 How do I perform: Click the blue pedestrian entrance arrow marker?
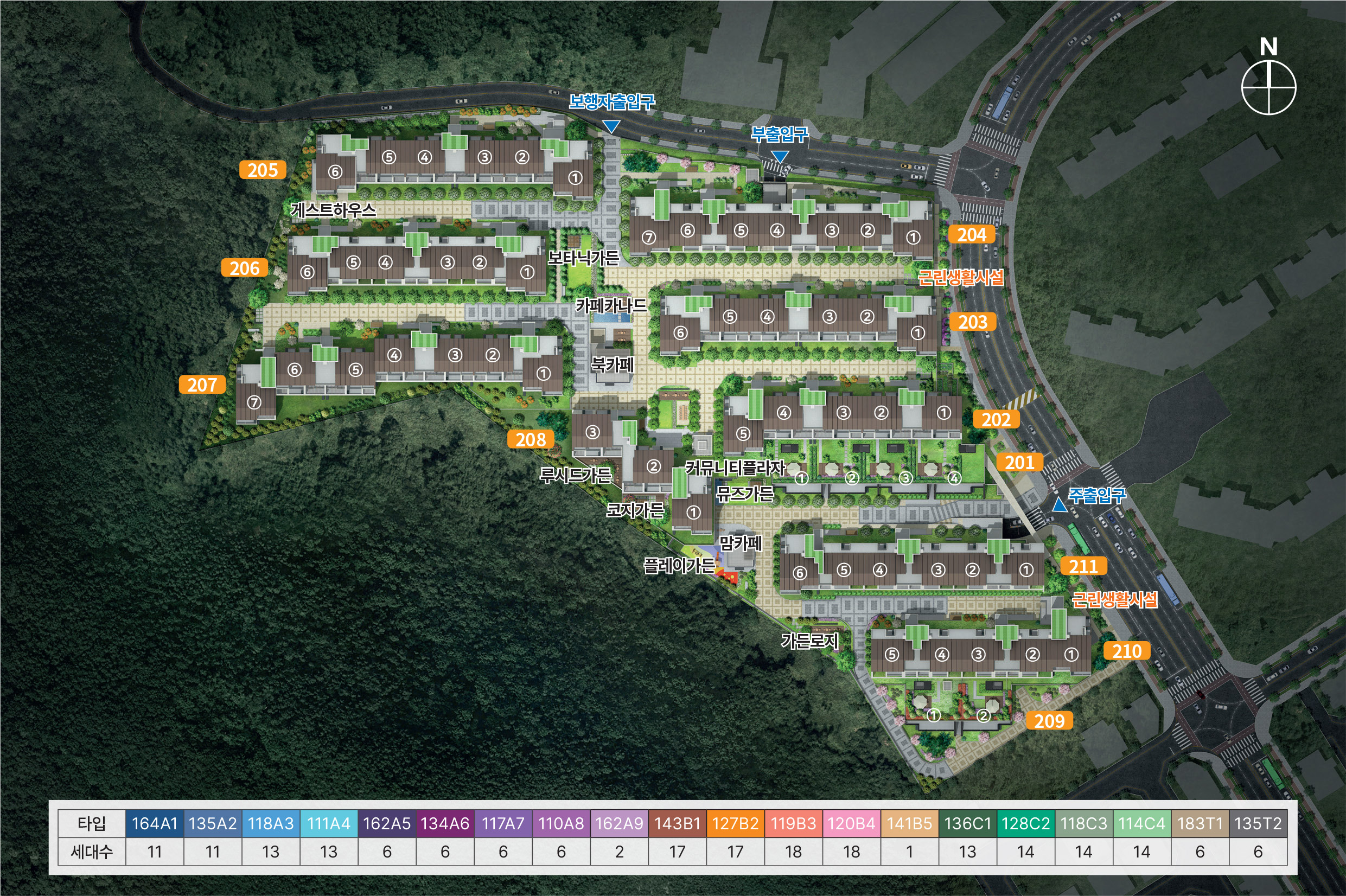611,126
